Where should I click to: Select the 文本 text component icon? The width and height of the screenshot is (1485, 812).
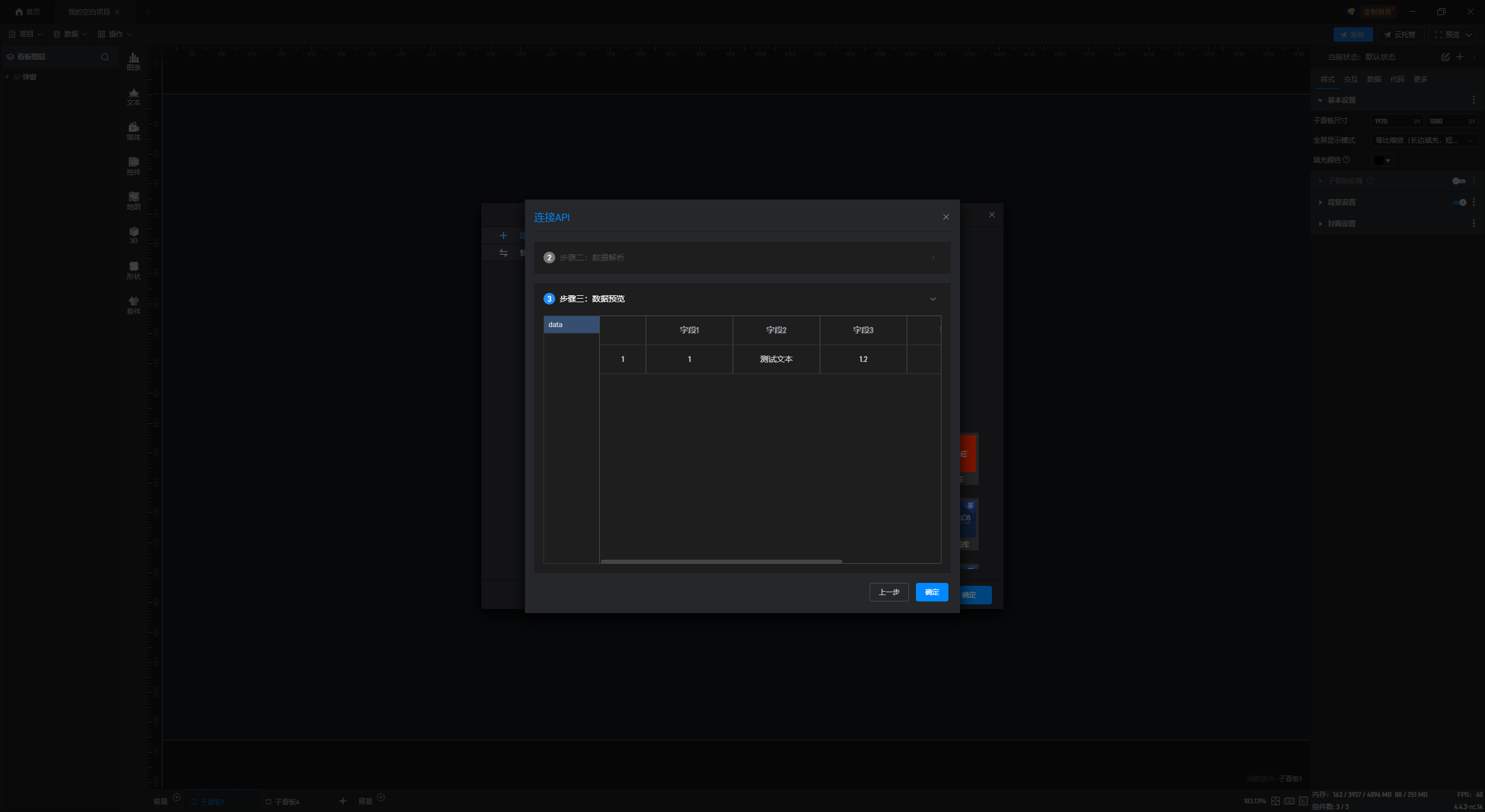[x=133, y=96]
